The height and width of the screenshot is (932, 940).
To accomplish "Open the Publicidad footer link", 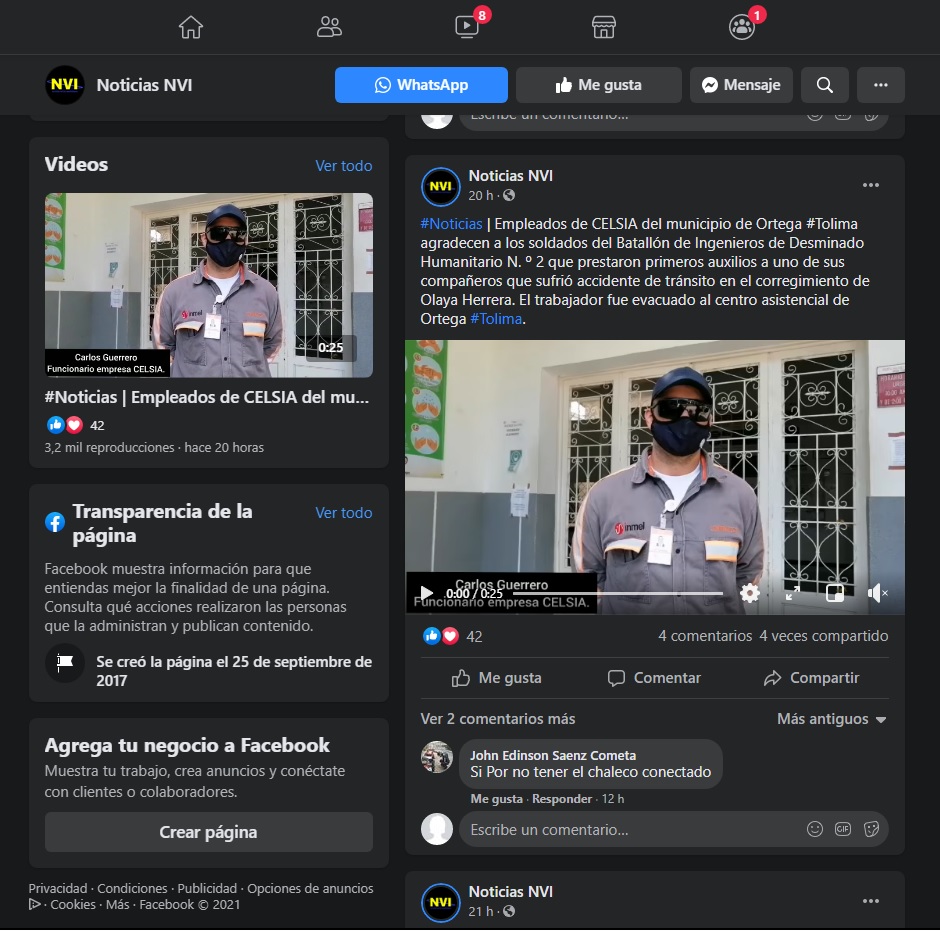I will click(207, 888).
